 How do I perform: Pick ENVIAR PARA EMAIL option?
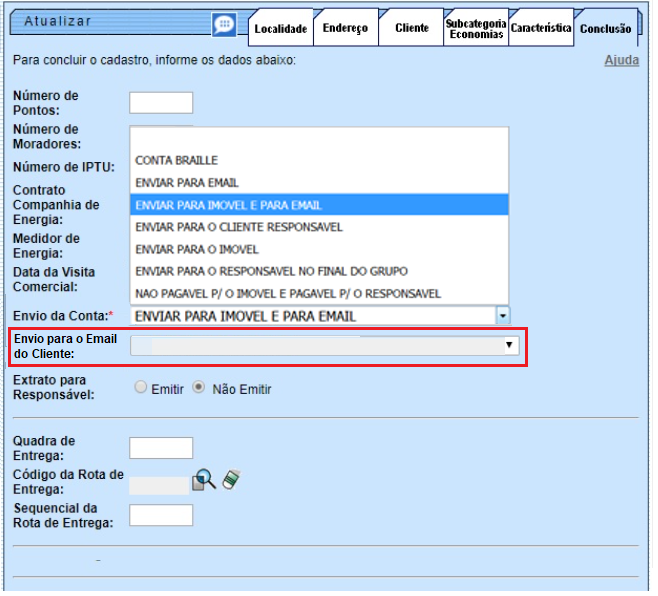click(187, 183)
